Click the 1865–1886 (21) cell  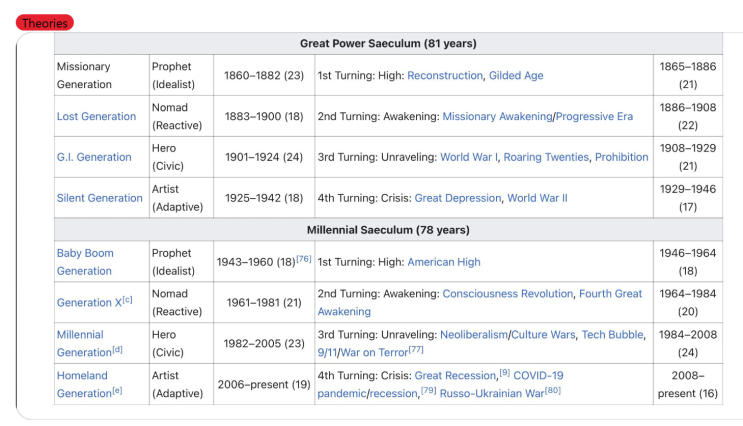688,75
